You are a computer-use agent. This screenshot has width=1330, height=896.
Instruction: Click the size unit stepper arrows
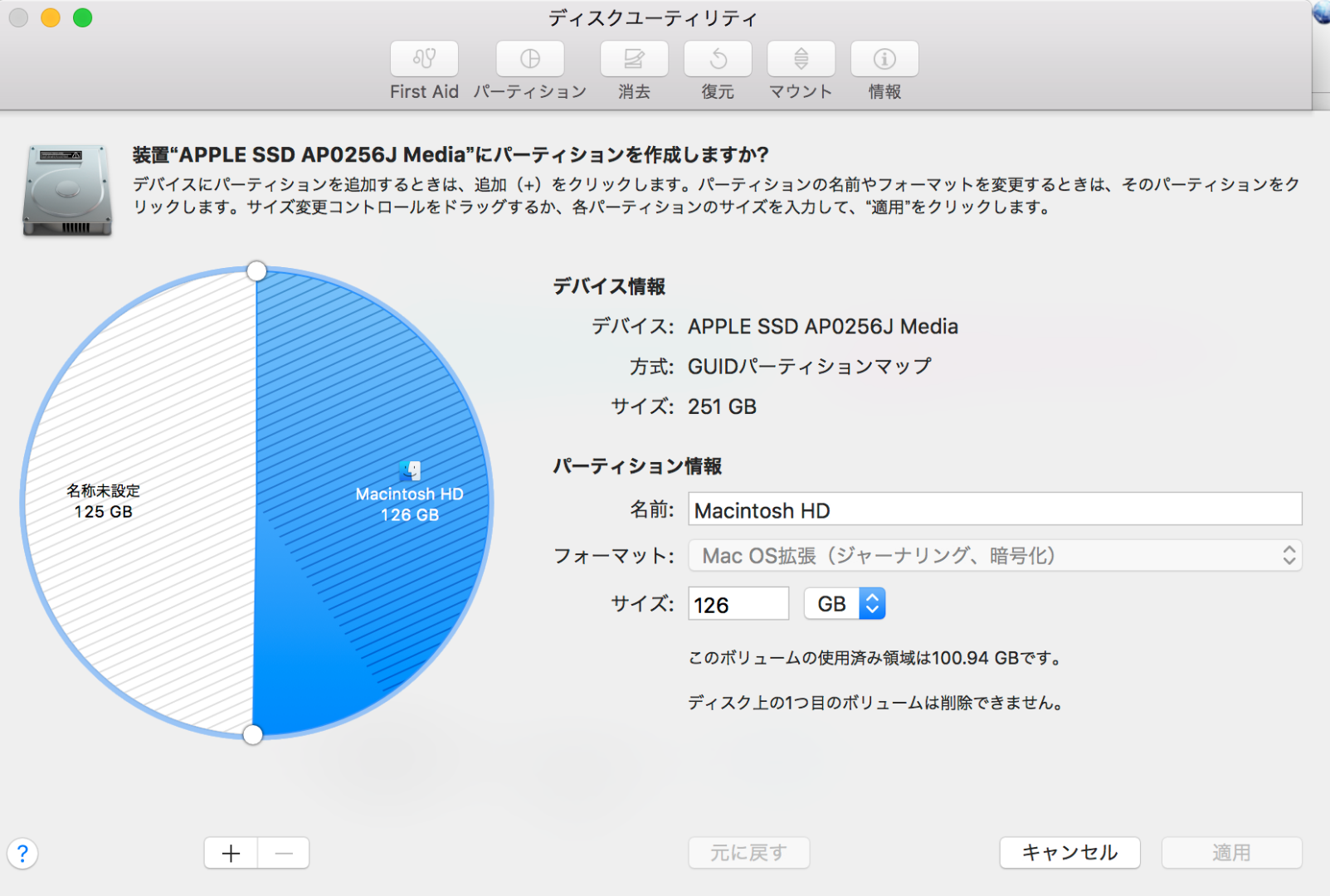870,603
